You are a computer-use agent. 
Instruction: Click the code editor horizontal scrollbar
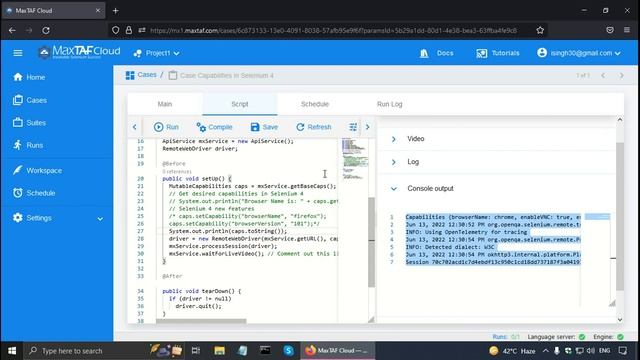click(201, 321)
